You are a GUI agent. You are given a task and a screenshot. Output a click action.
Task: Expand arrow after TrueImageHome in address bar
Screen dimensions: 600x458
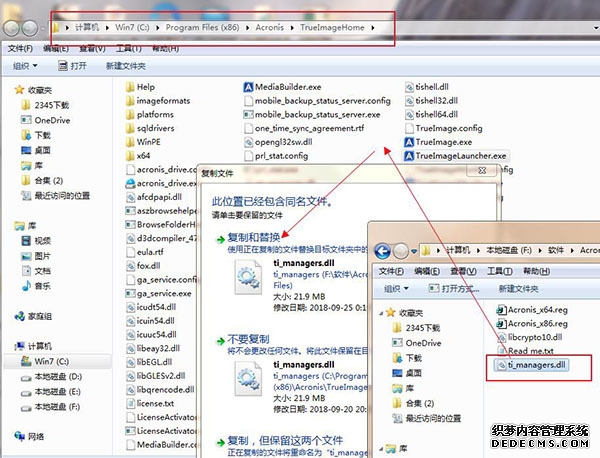point(373,28)
